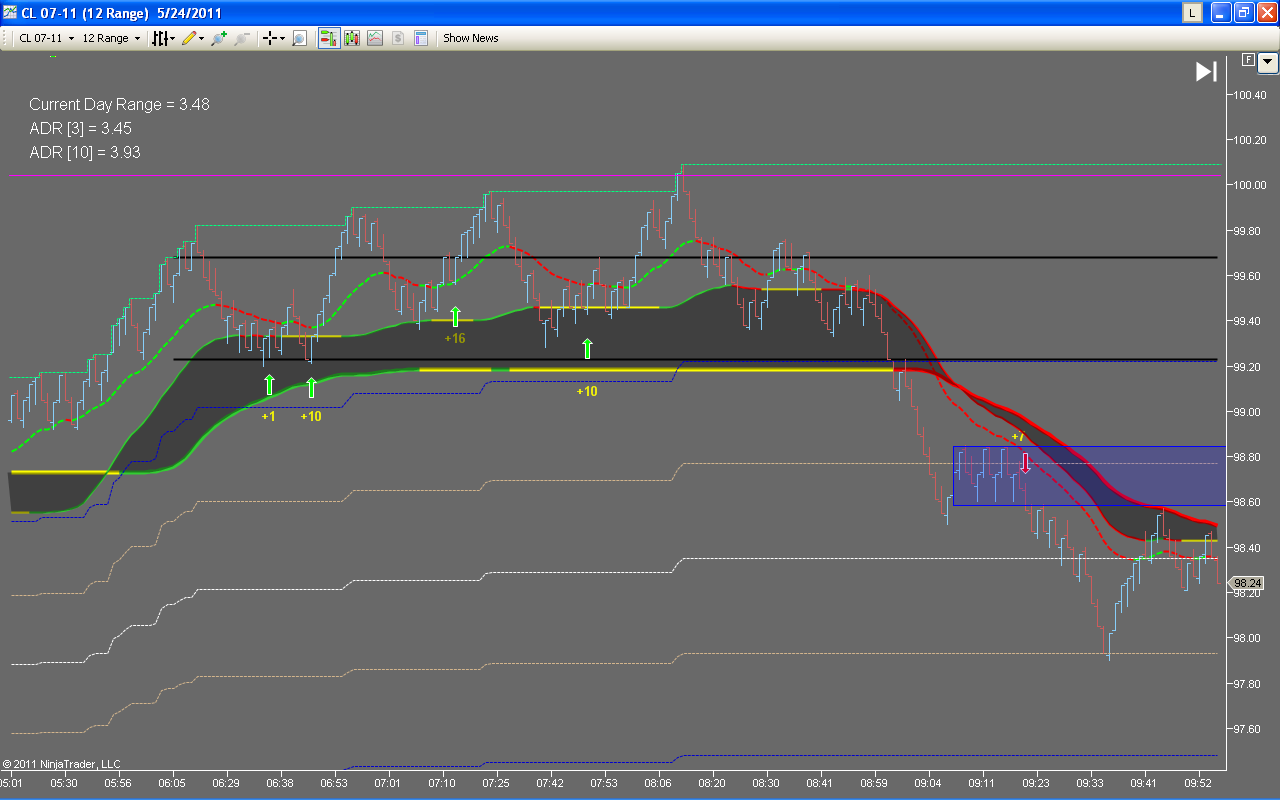Viewport: 1280px width, 800px height.
Task: Click the 99.00 price axis label
Action: point(1248,412)
